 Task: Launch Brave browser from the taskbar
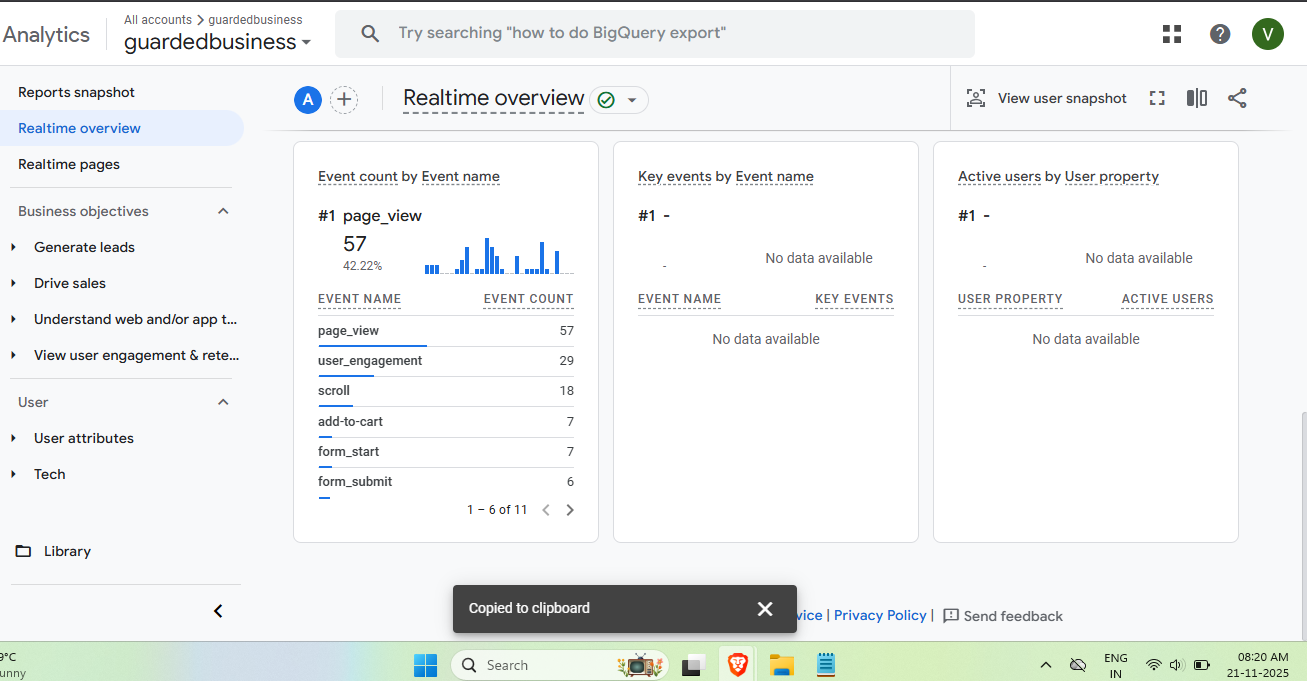pos(737,664)
